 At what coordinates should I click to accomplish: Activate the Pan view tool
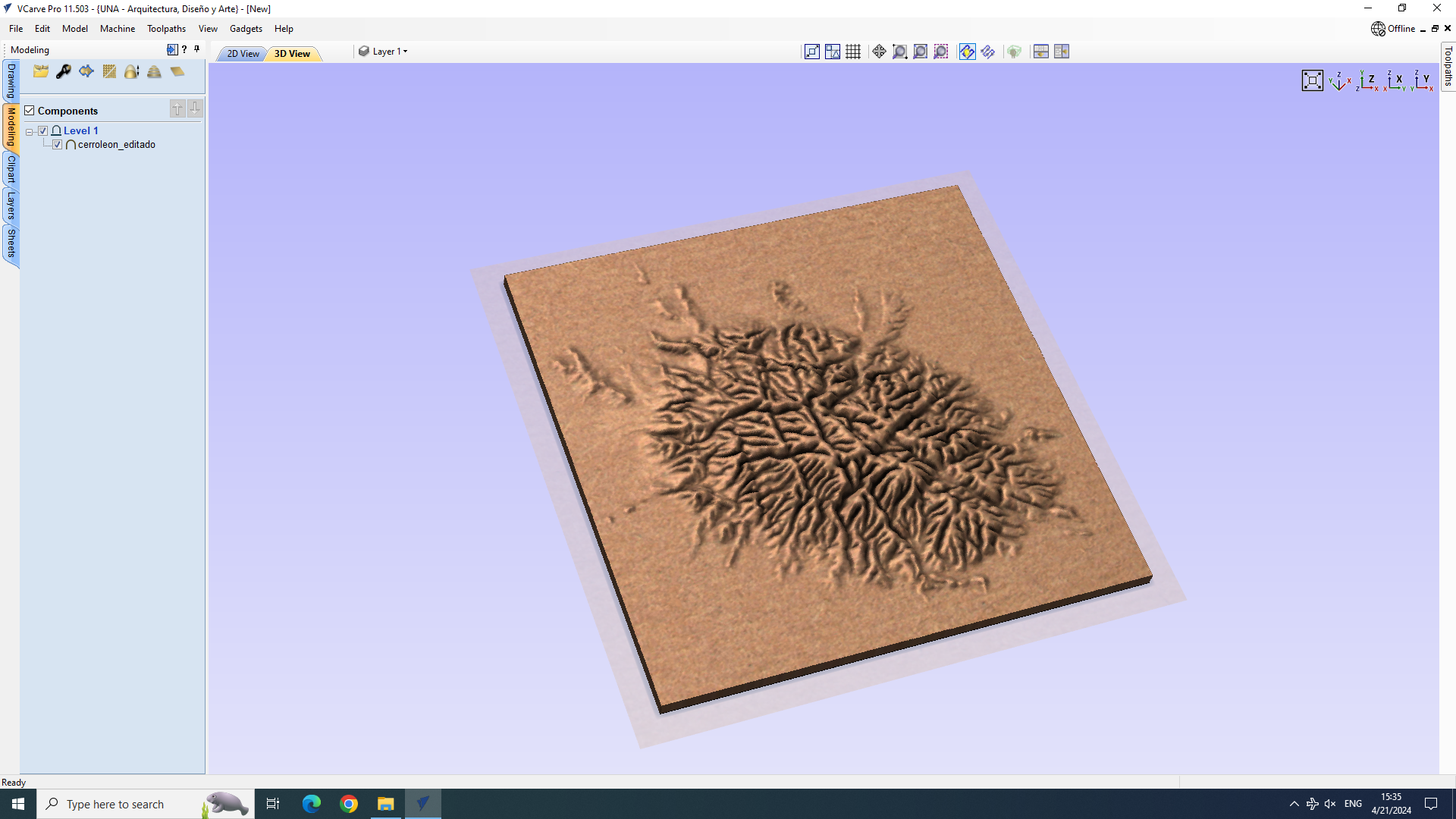point(879,52)
